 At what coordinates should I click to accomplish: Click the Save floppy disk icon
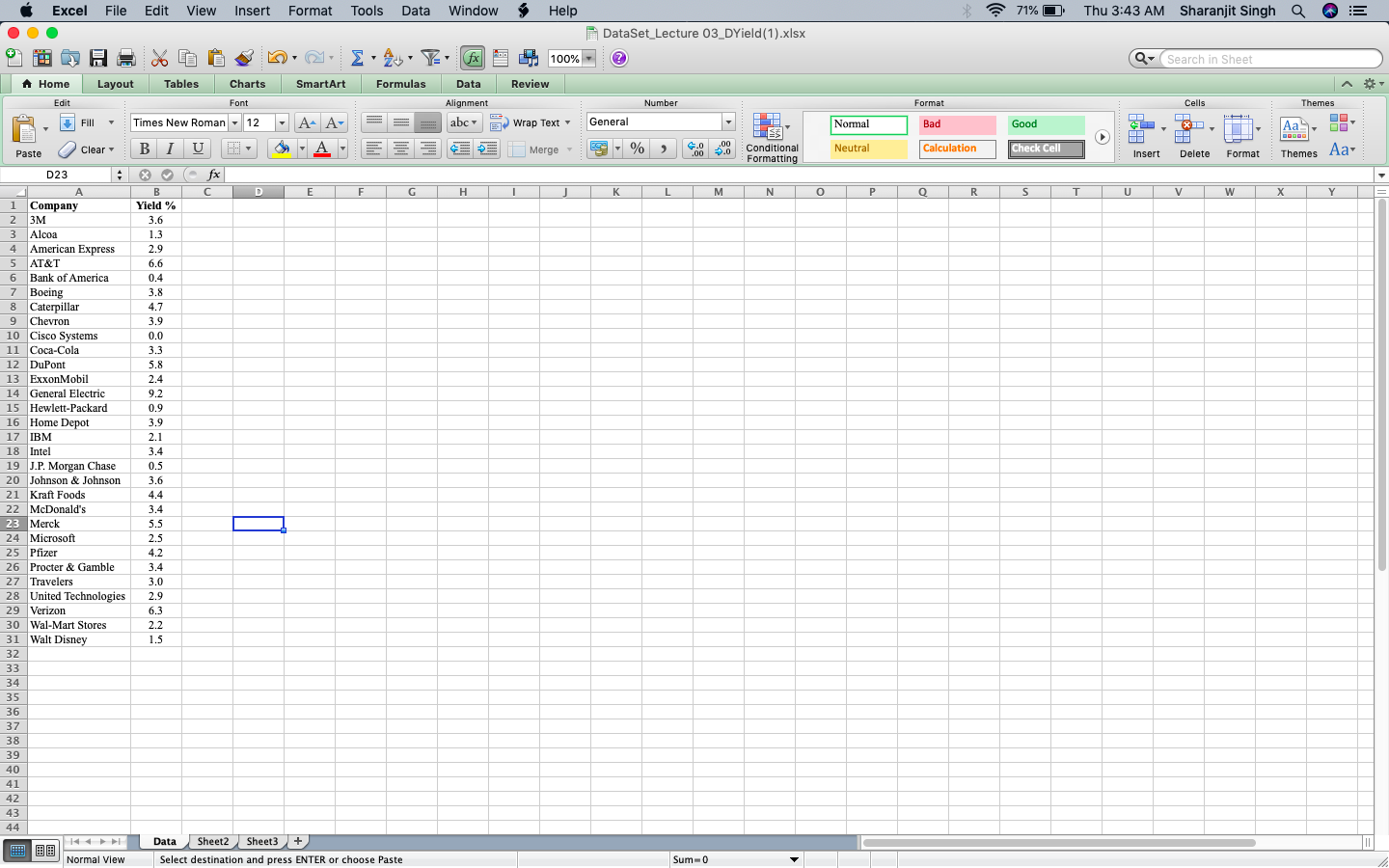98,58
